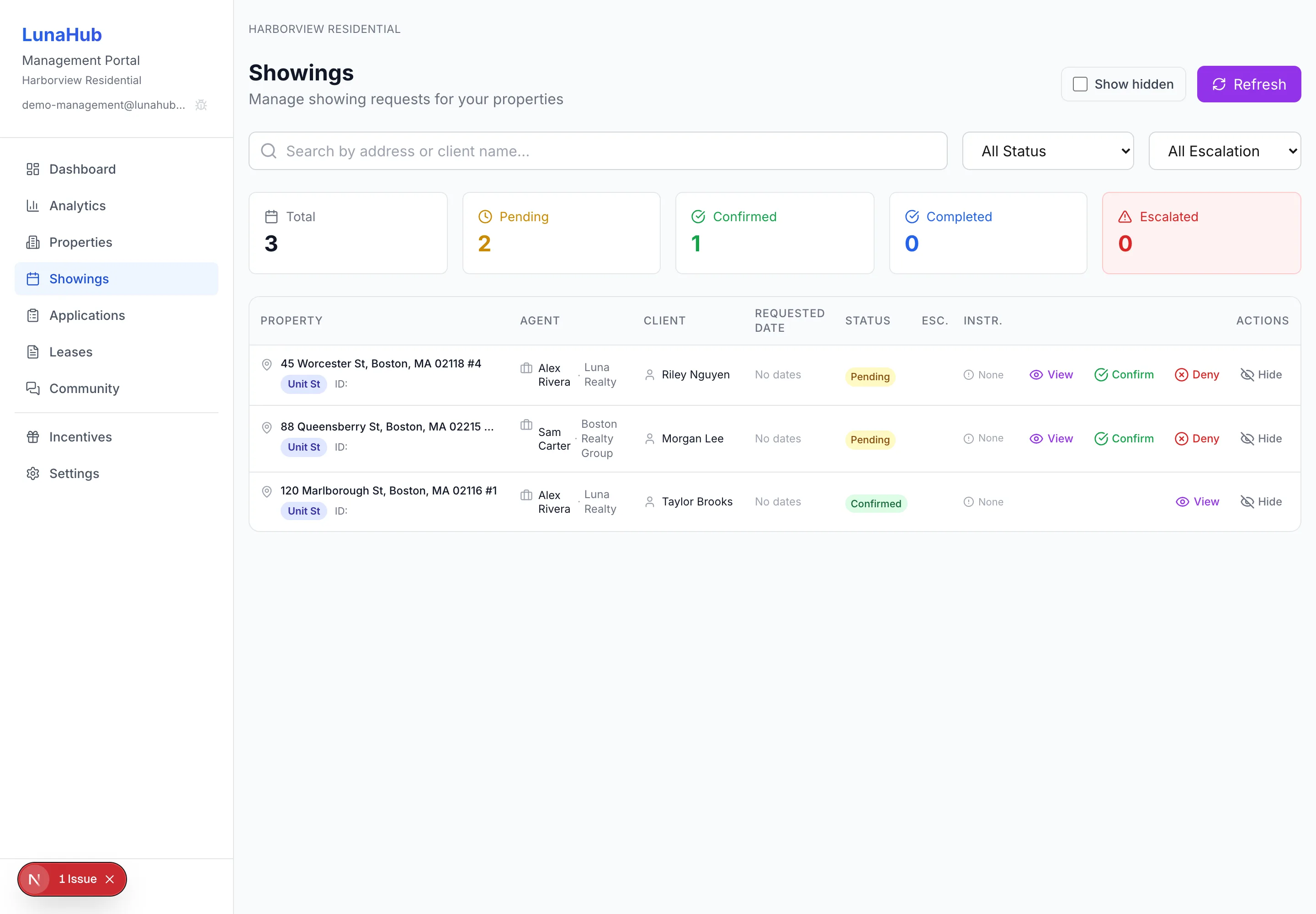
Task: Click the Pending badge in Morgan Lee's row
Action: tap(870, 440)
